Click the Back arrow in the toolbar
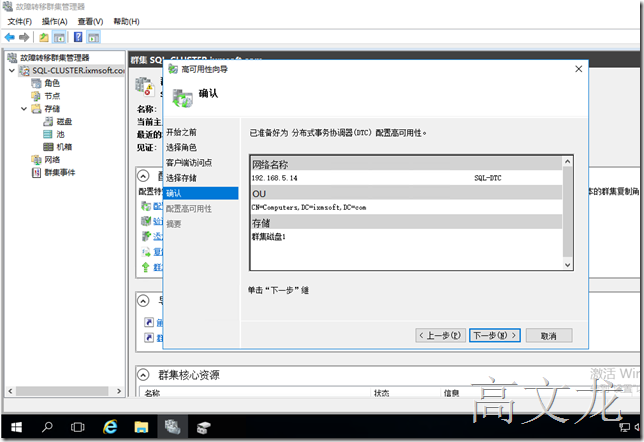The width and height of the screenshot is (644, 442). coord(9,37)
